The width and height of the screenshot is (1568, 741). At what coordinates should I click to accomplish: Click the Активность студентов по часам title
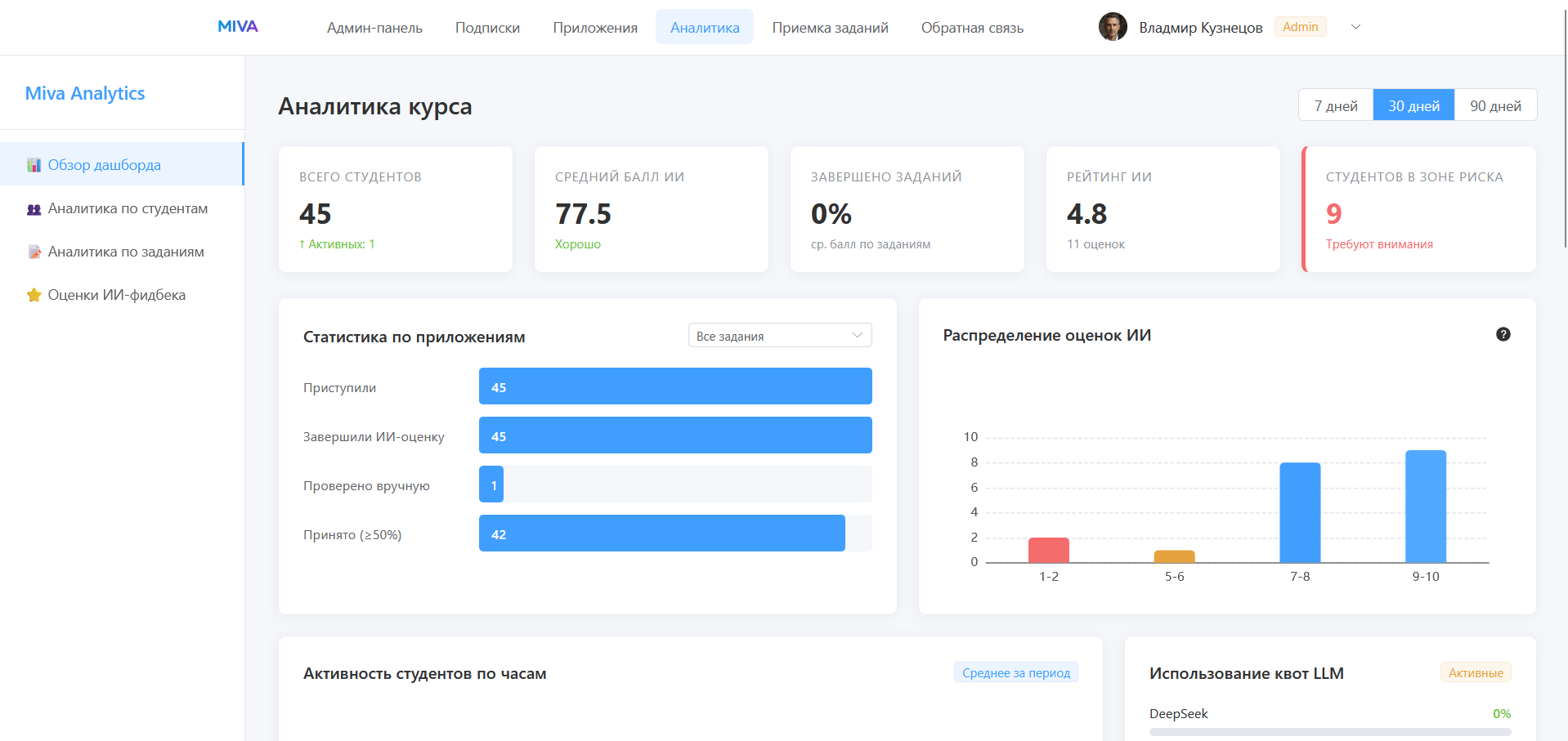425,674
